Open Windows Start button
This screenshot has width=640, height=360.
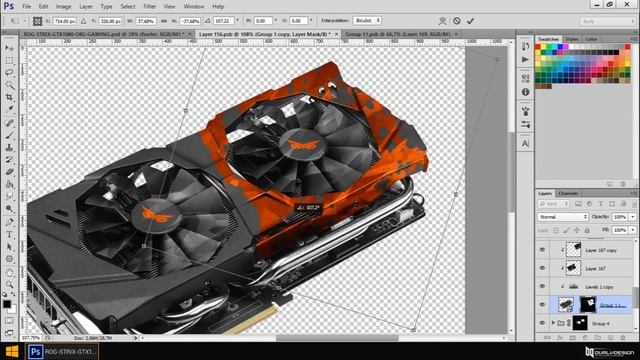coord(12,351)
